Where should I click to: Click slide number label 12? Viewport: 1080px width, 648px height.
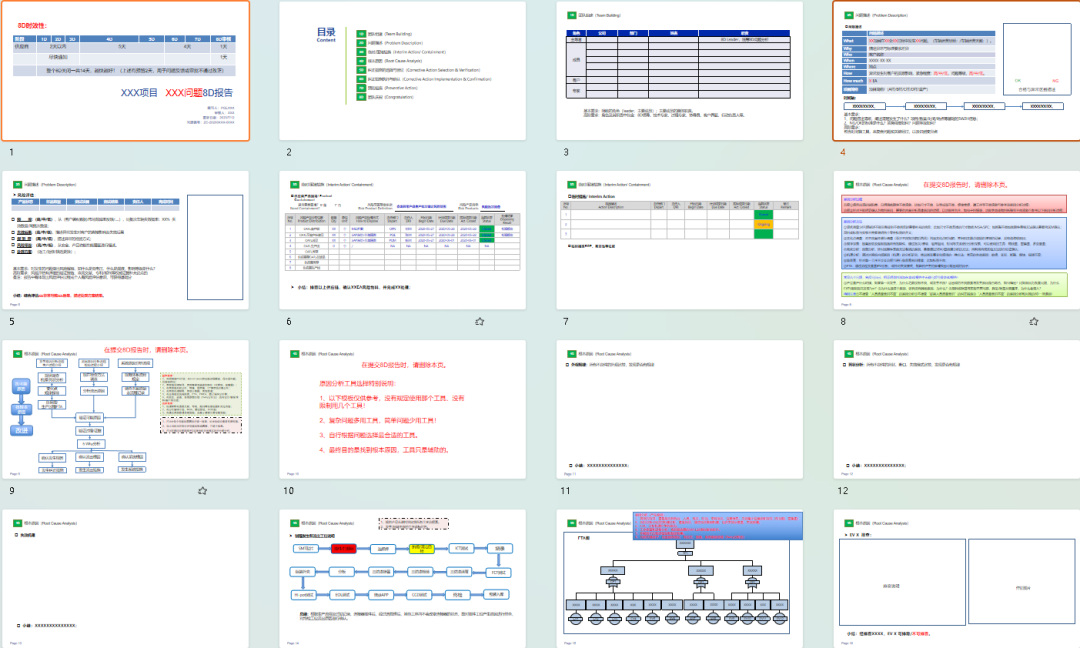[843, 491]
